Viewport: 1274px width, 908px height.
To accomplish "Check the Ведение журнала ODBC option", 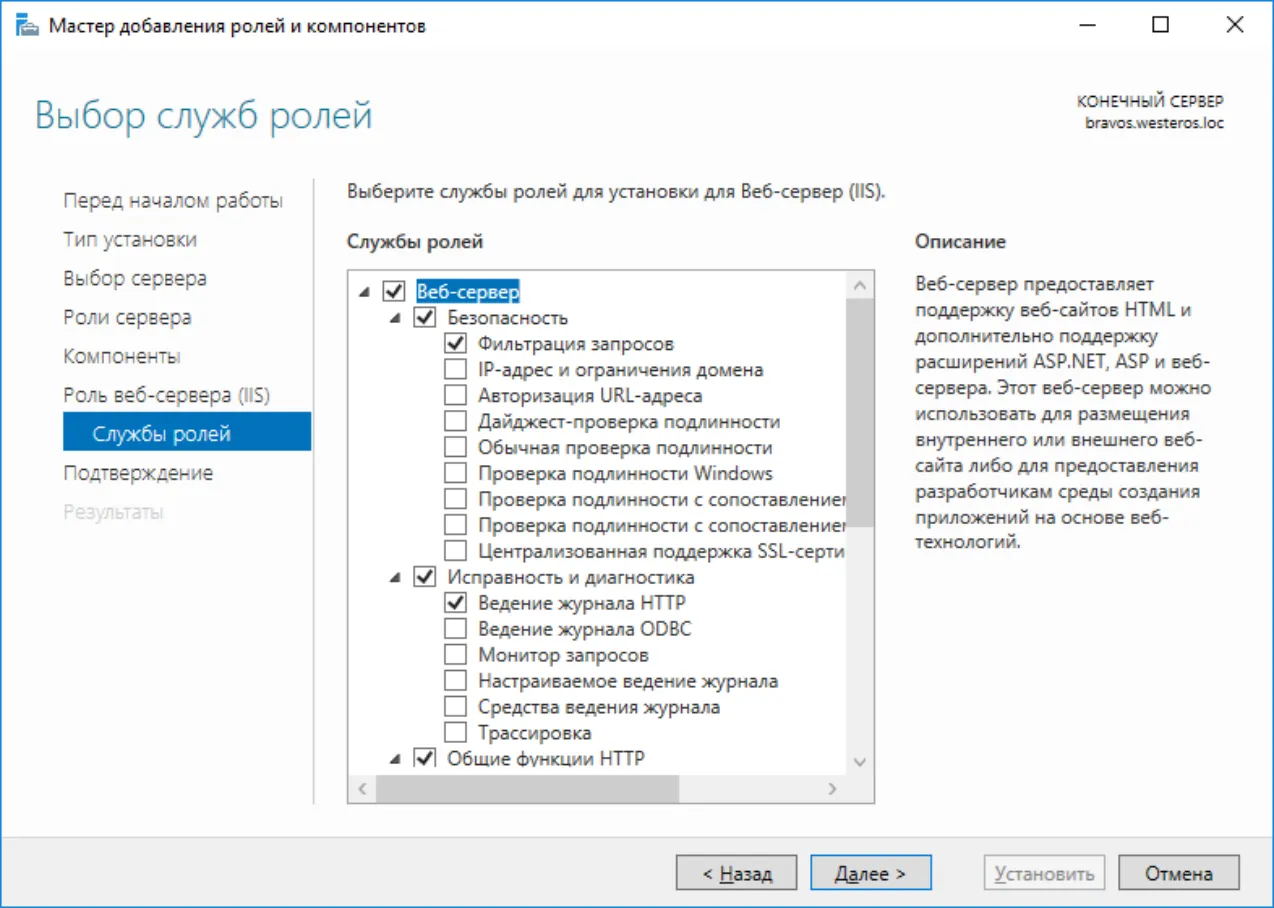I will [455, 629].
